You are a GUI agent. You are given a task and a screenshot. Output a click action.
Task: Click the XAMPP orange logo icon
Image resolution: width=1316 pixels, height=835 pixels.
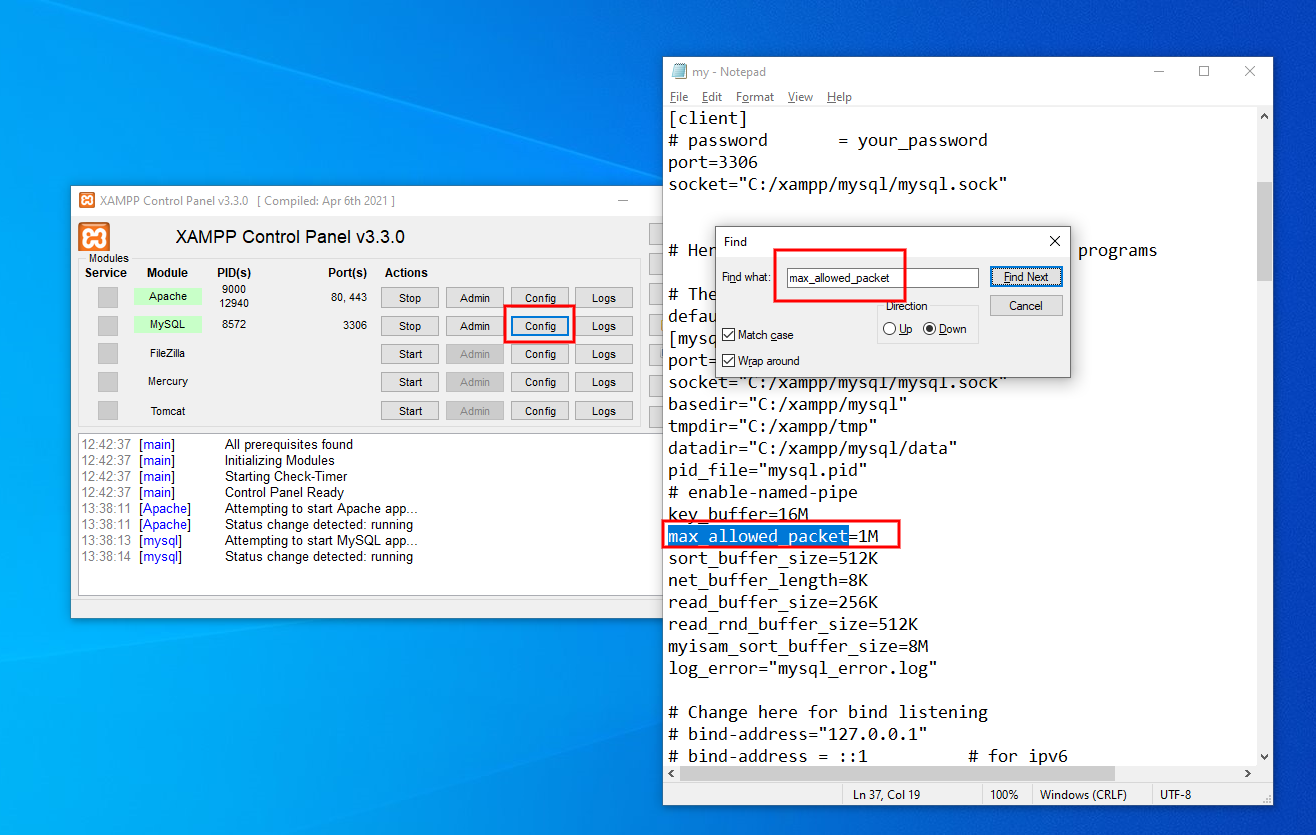point(94,237)
